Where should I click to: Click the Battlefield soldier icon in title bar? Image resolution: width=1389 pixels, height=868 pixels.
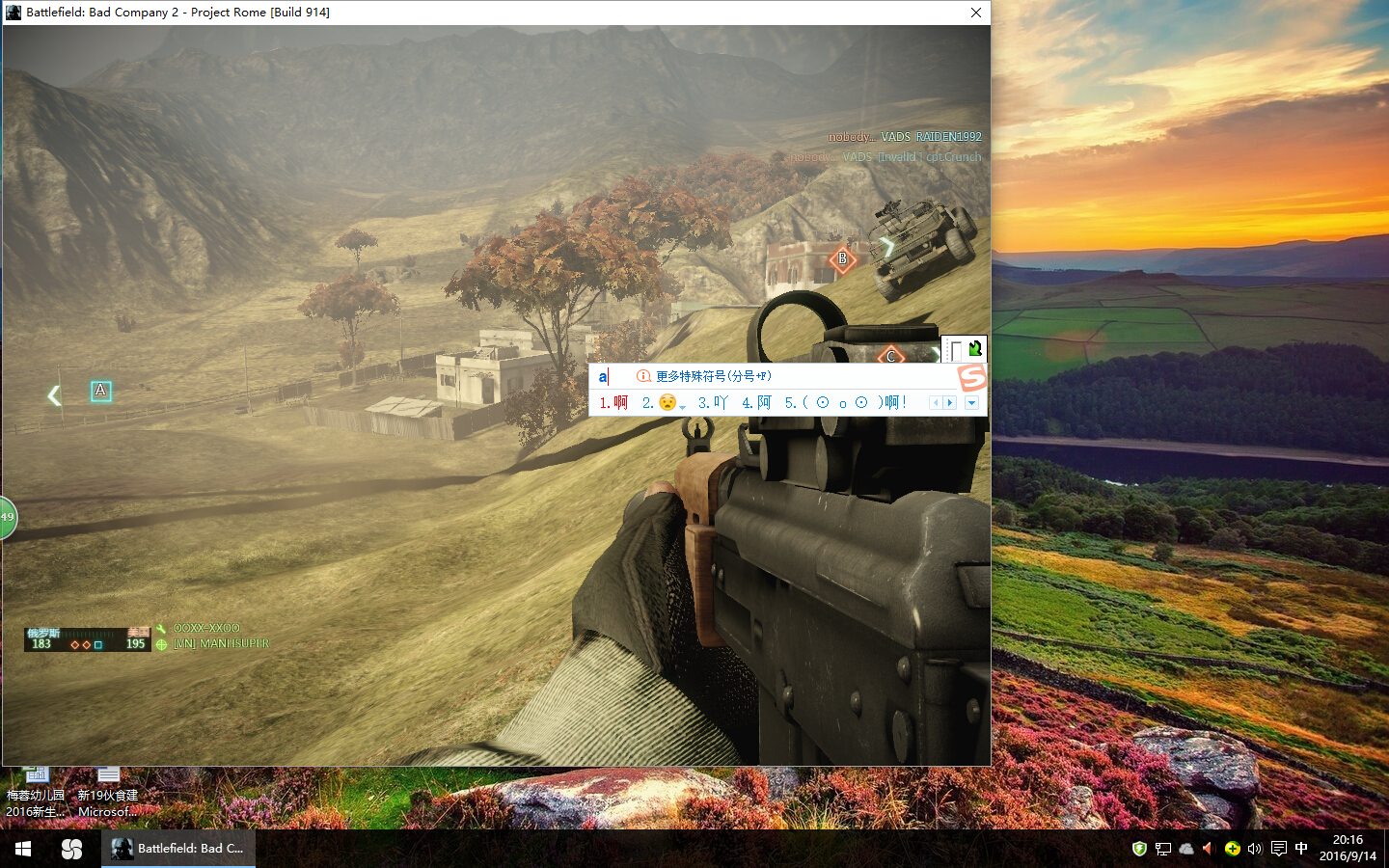(x=14, y=13)
